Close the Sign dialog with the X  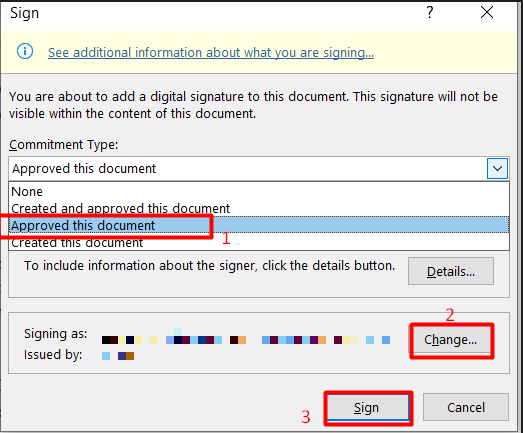487,13
